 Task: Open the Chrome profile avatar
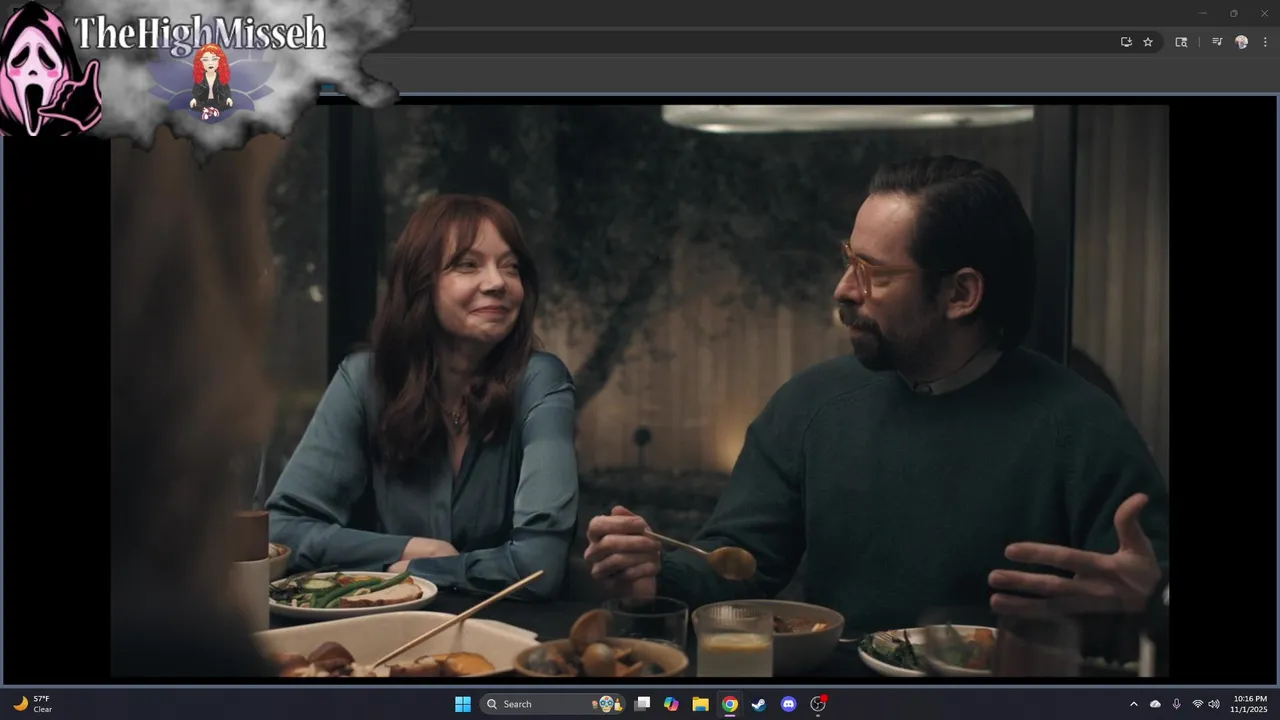(1242, 42)
